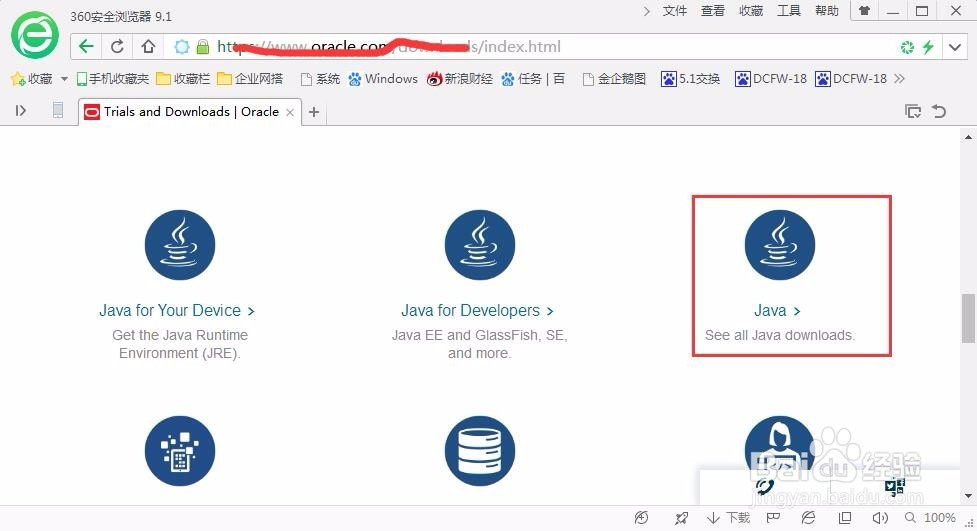Click the mobile phone icon beside tabs
Image resolution: width=977 pixels, height=531 pixels.
(58, 110)
